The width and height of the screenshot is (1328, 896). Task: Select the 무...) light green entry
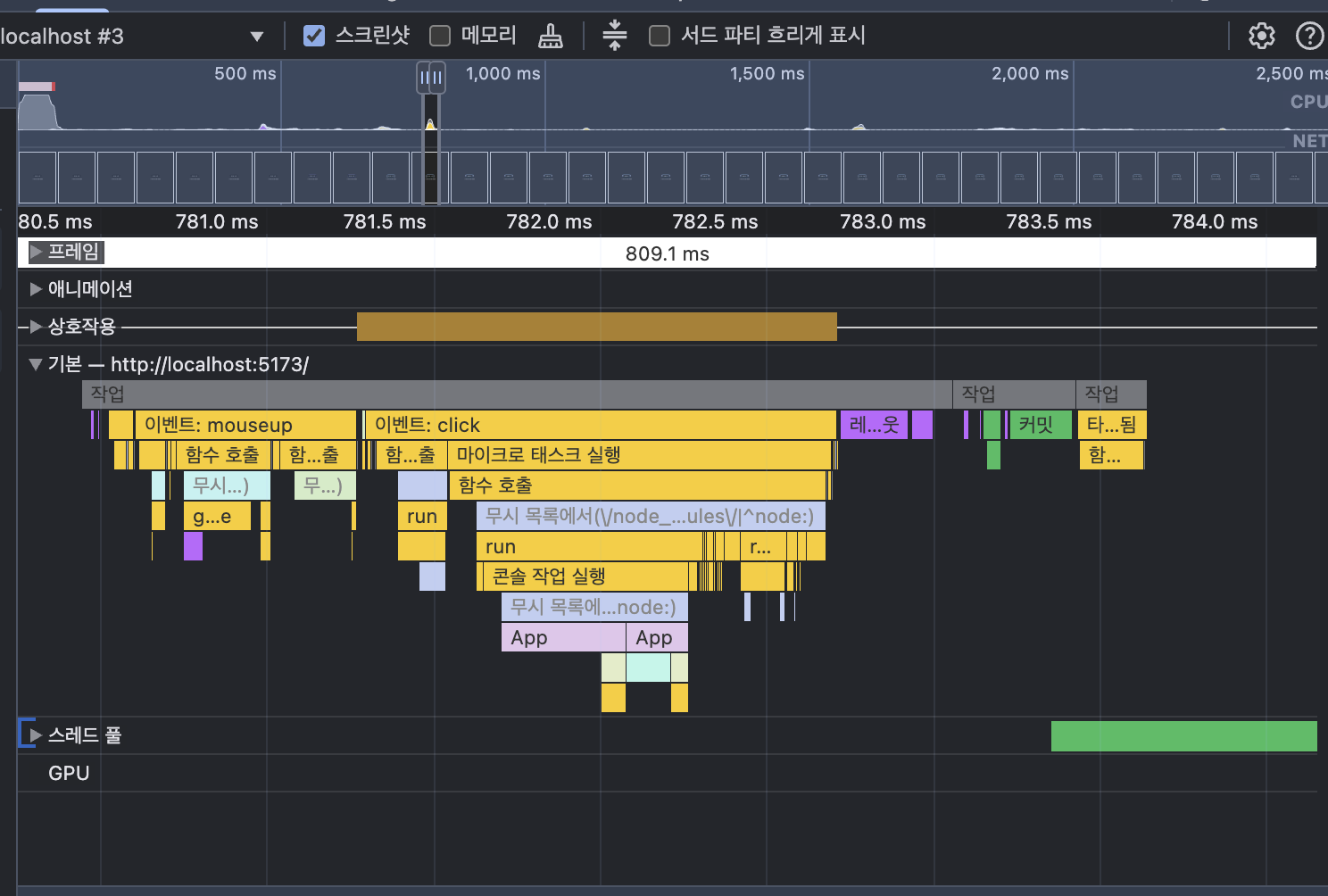coord(325,485)
